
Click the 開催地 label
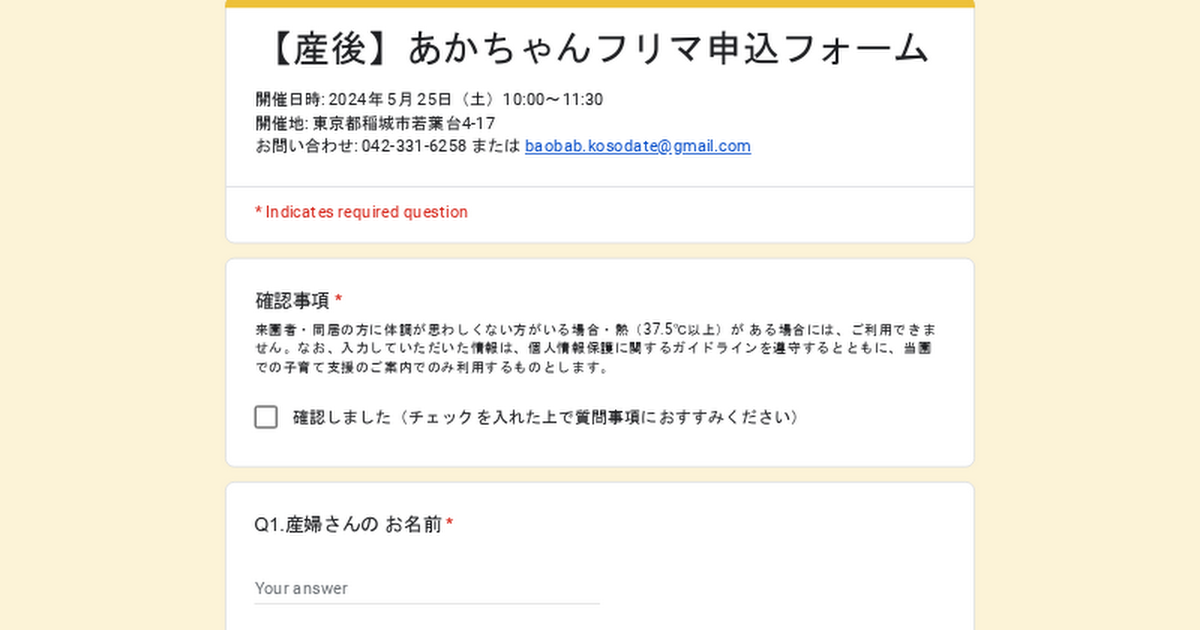pyautogui.click(x=281, y=123)
